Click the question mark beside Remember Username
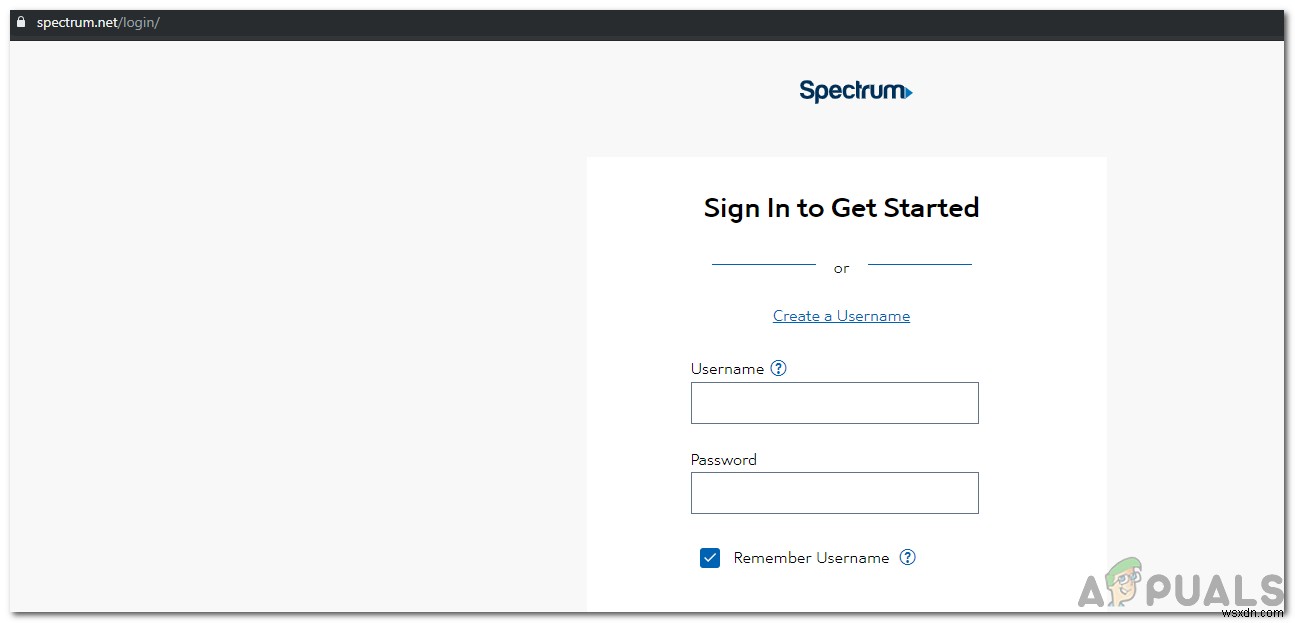The image size is (1295, 623). tap(907, 557)
